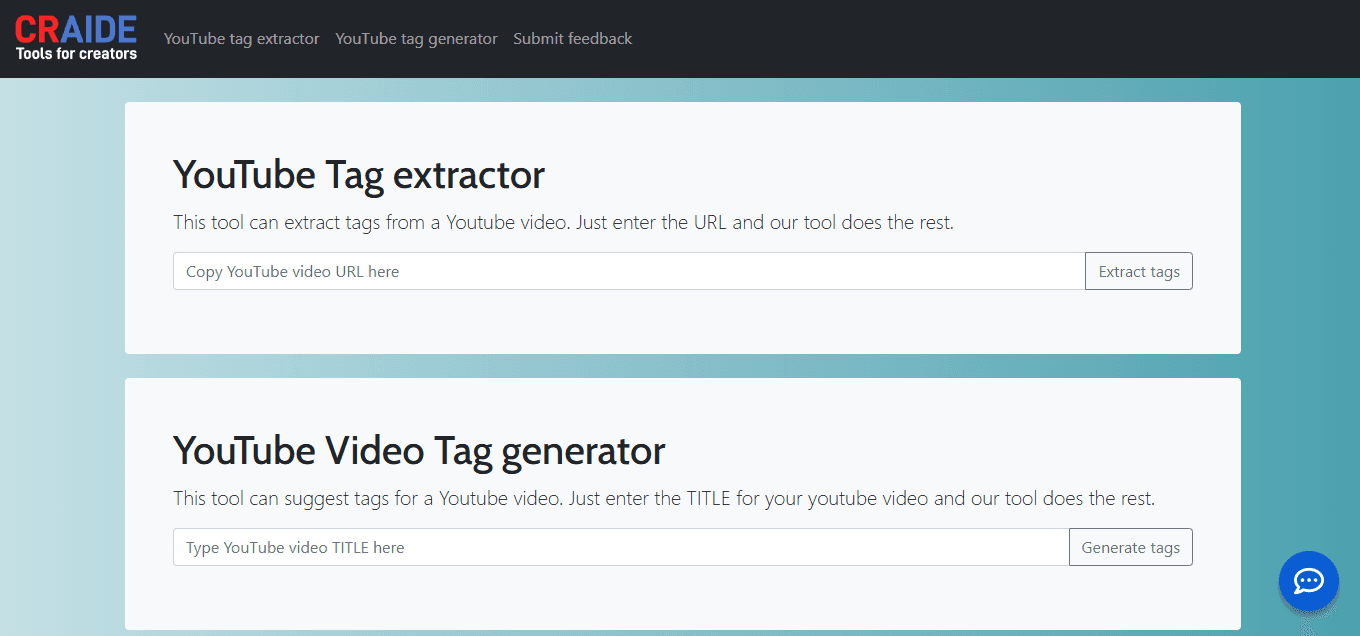Go to YouTube tag generator in navbar

pos(416,39)
